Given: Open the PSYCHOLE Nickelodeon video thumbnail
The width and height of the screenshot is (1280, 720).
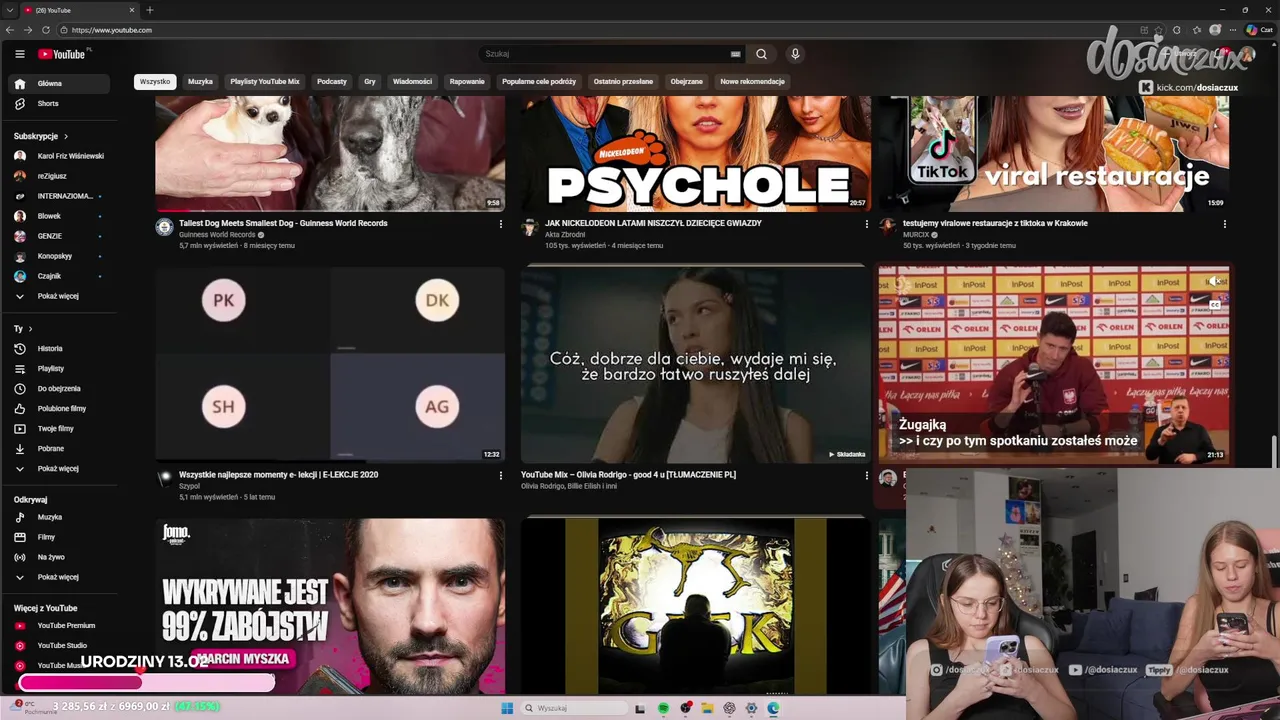Looking at the screenshot, I should [x=696, y=154].
